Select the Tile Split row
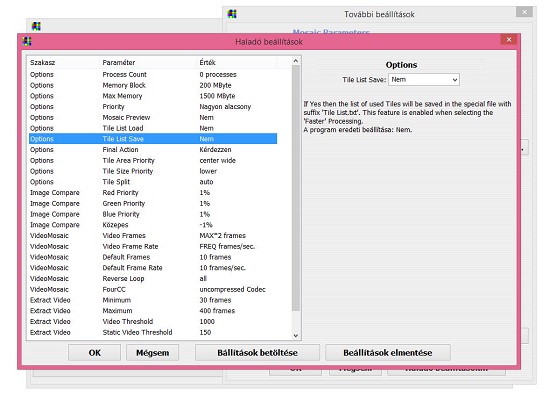This screenshot has height=397, width=550. point(153,182)
